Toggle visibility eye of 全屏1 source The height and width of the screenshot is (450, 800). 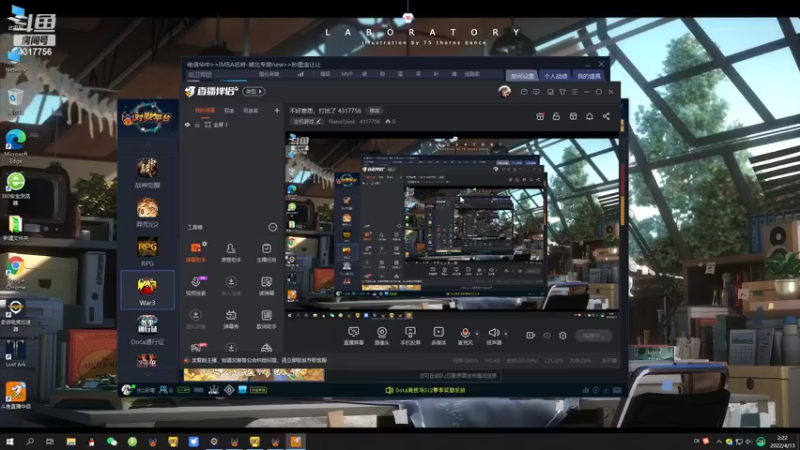[187, 124]
